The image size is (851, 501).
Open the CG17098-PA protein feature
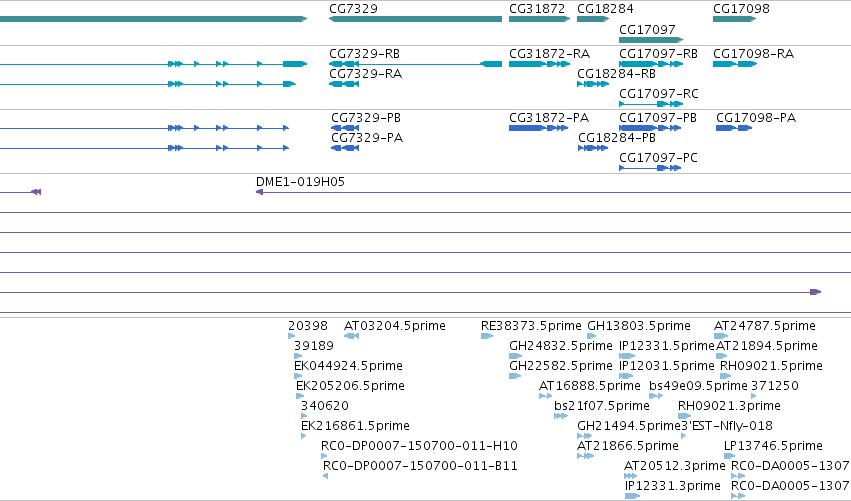(734, 128)
